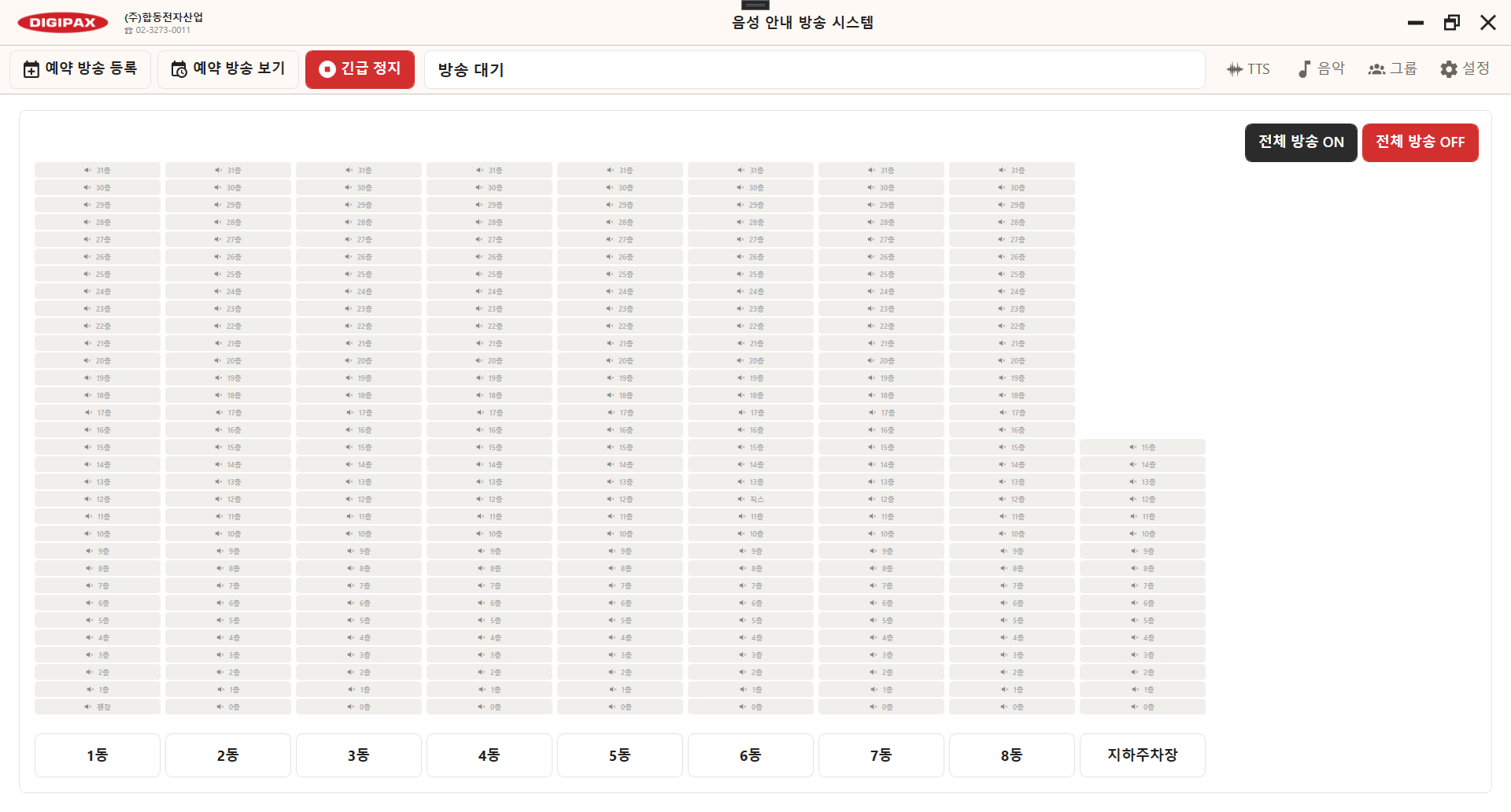Viewport: 1511px width, 812px height.
Task: Click the speaker icon on 4동 20층
Action: 480,360
